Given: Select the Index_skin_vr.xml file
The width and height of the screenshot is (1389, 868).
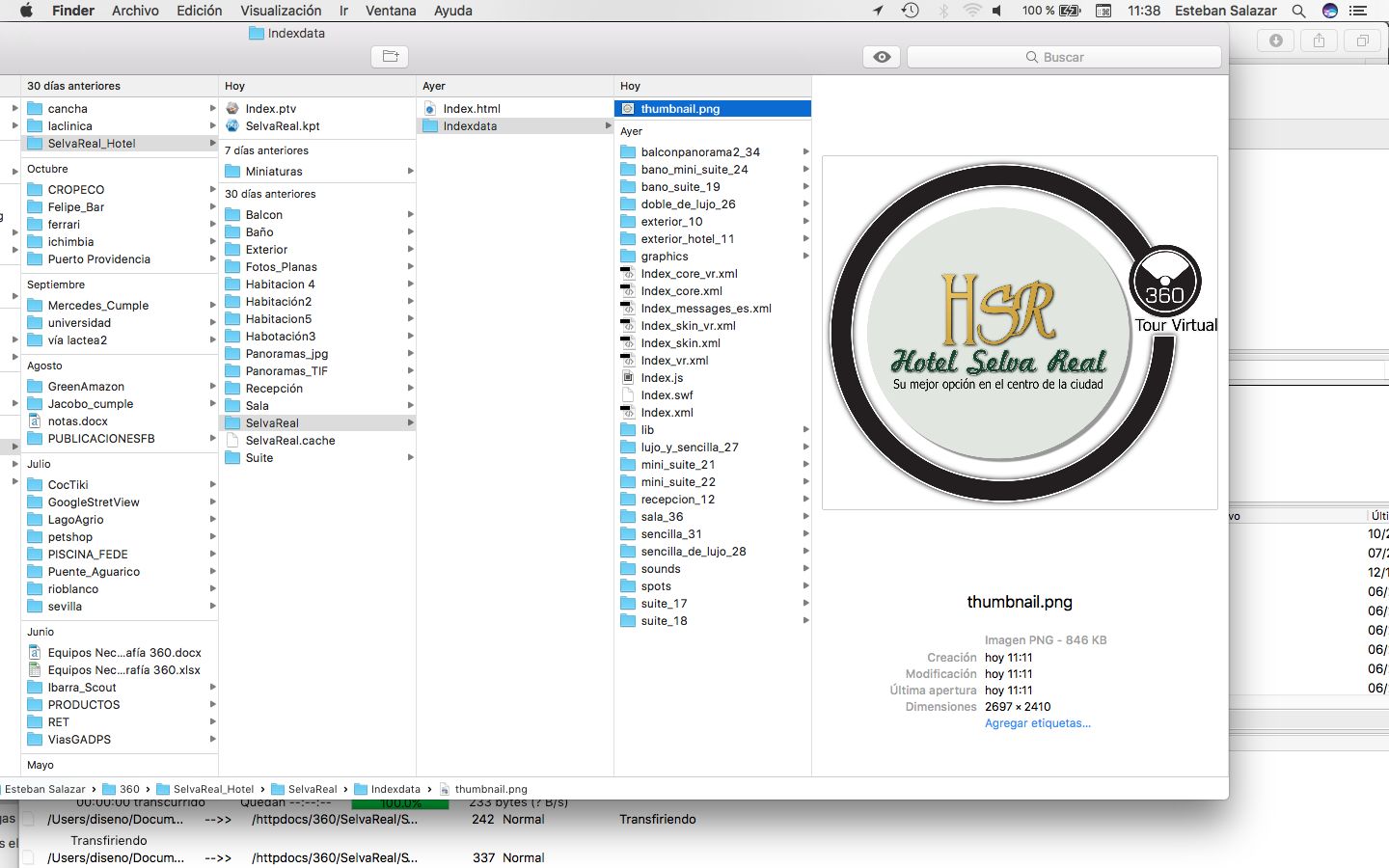Looking at the screenshot, I should (x=712, y=326).
